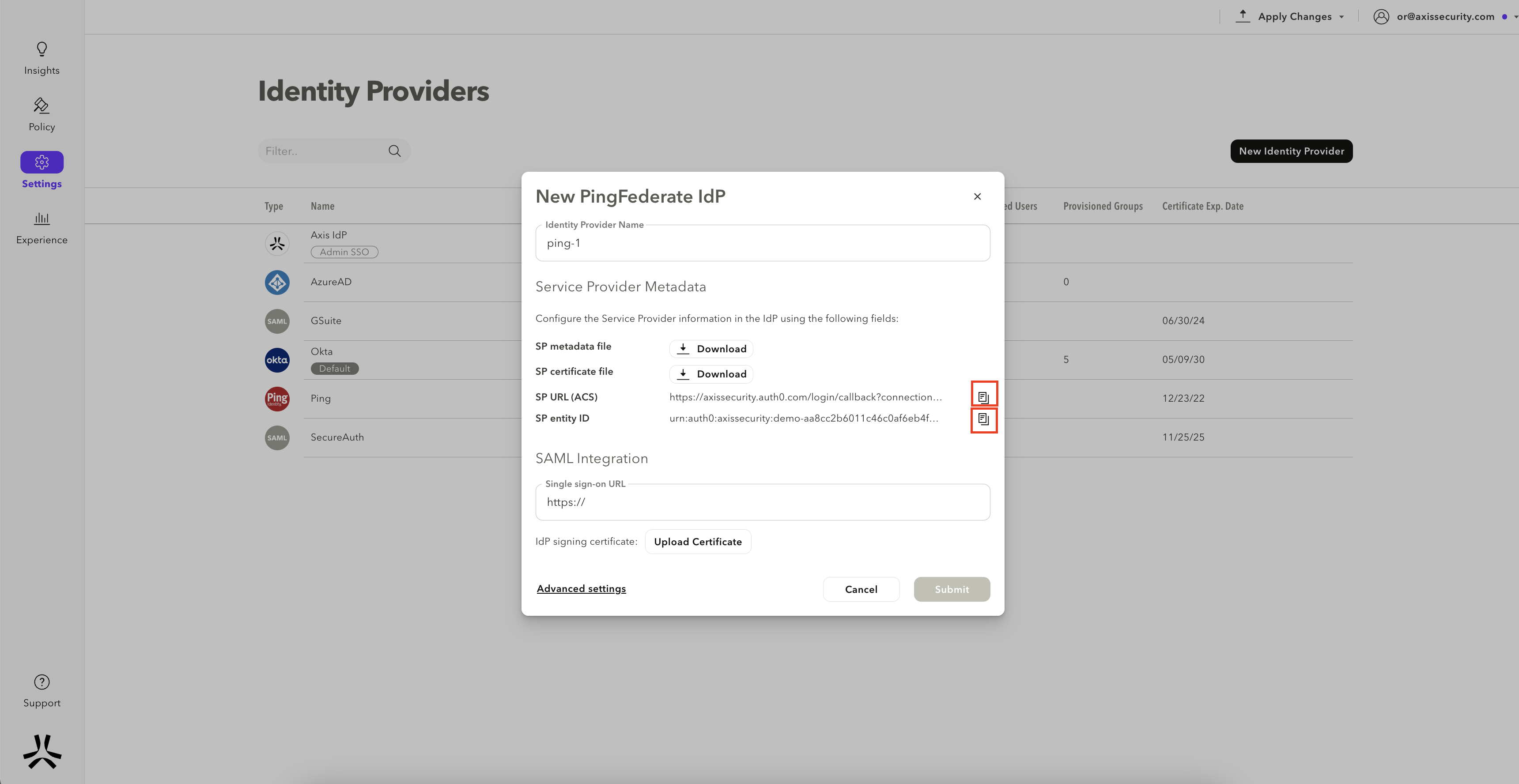The height and width of the screenshot is (784, 1519).
Task: Select the Ping row name
Action: [320, 399]
